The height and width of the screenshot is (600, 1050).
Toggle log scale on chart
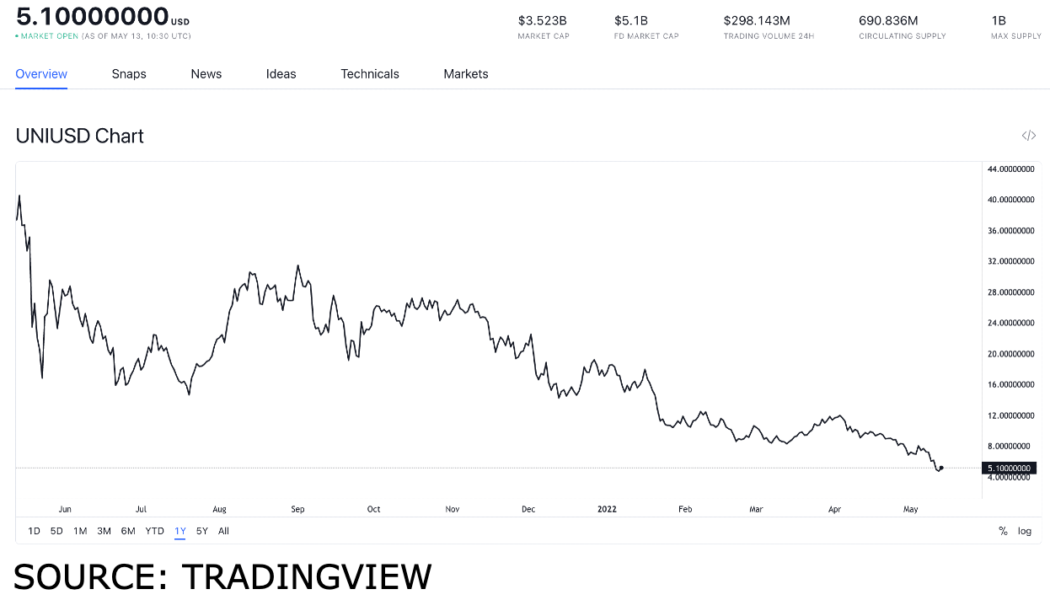tap(1024, 531)
